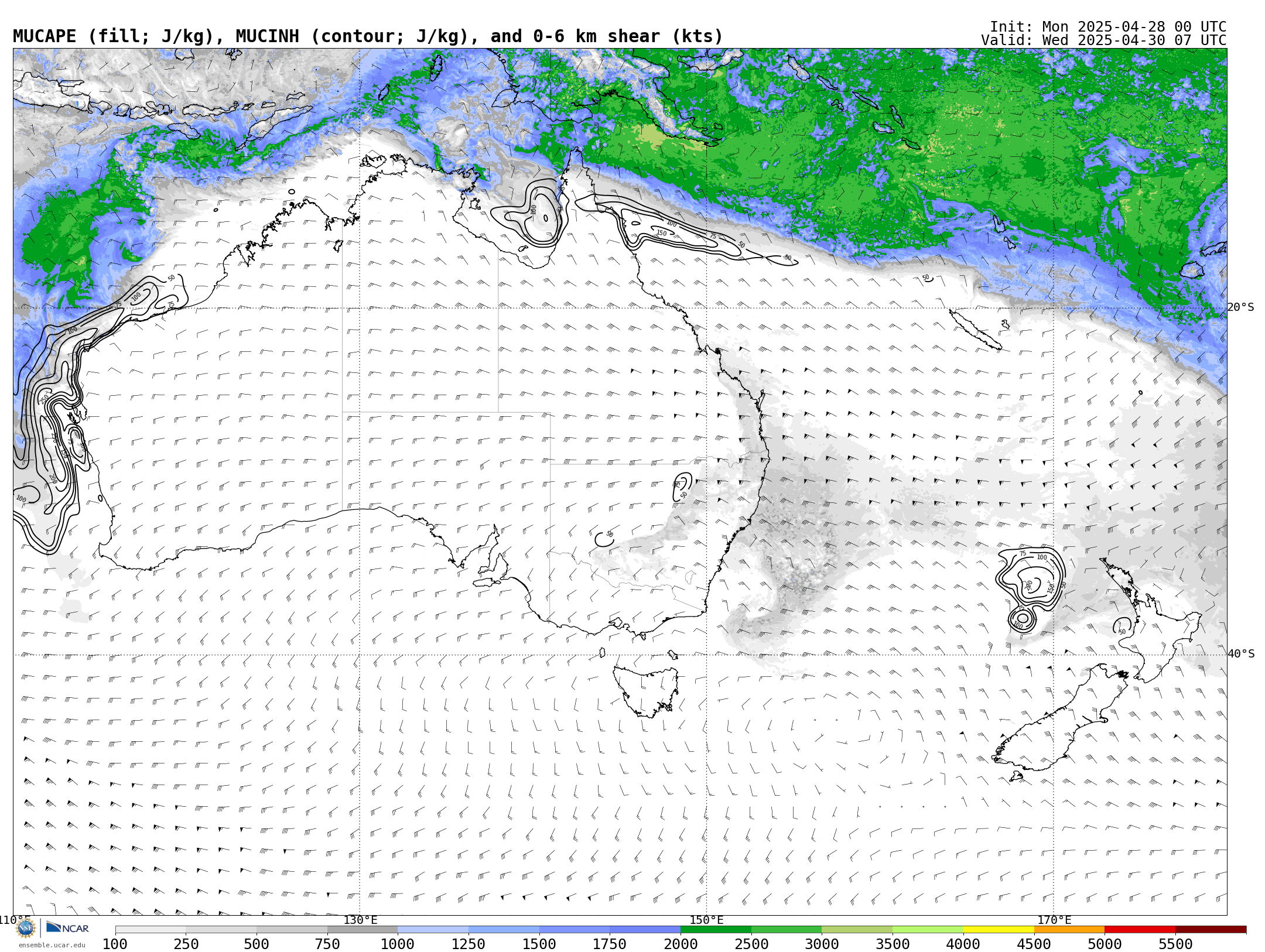The height and width of the screenshot is (952, 1265).
Task: Pick the dark red 5500+ colorbar swatch
Action: pos(1211,930)
